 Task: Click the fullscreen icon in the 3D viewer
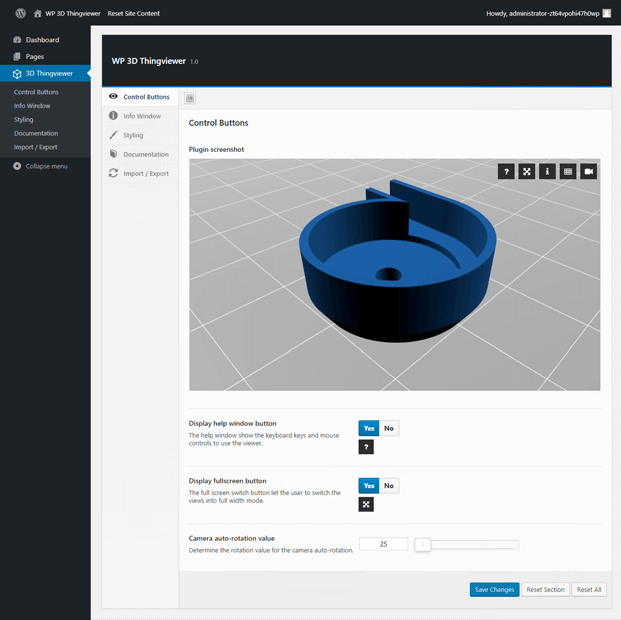pos(527,172)
